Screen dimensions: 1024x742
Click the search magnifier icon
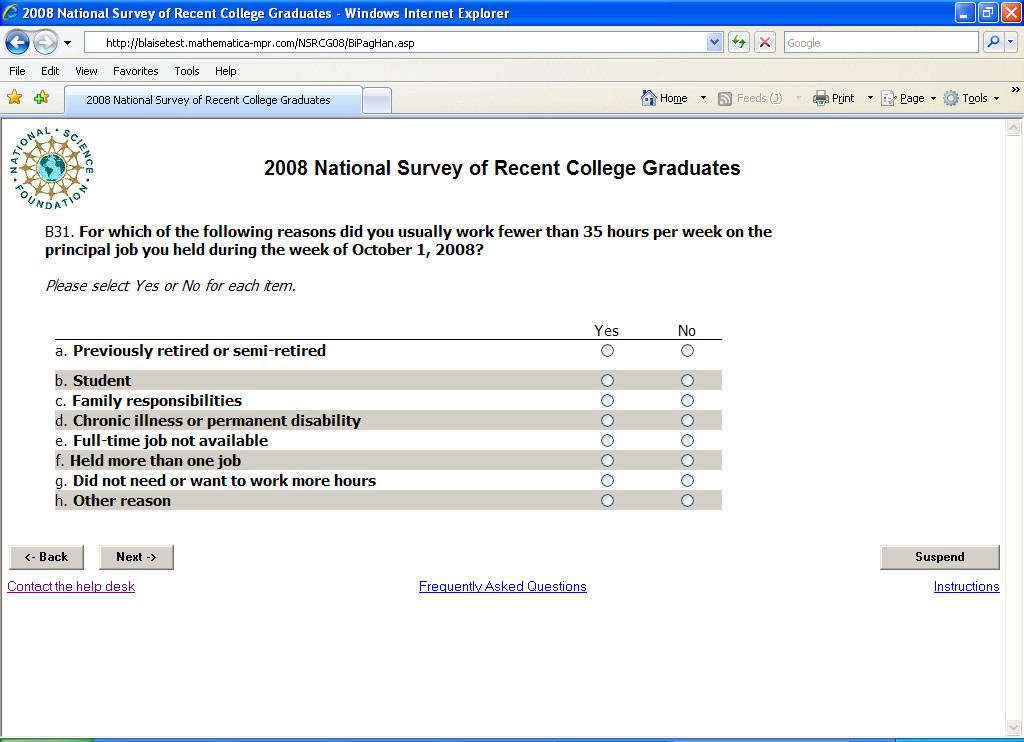tap(993, 43)
